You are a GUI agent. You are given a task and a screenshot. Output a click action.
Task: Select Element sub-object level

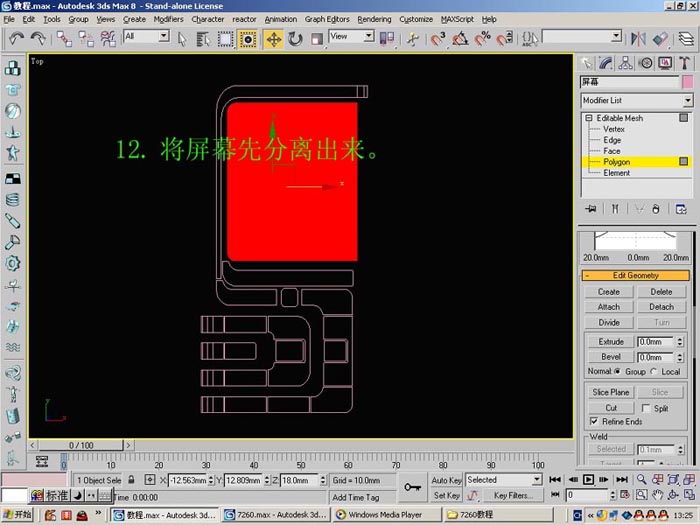coord(617,173)
